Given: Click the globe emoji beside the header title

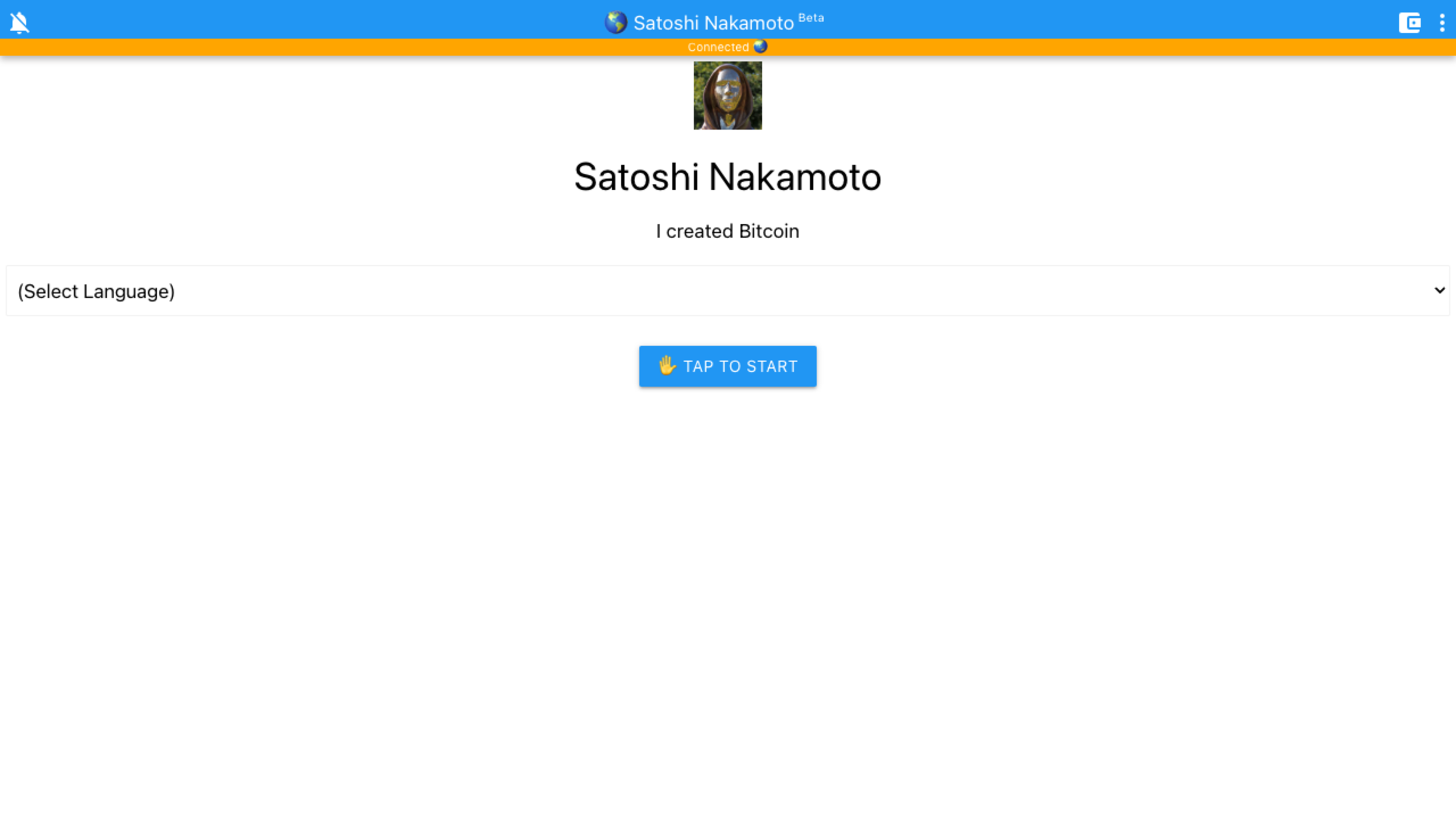Looking at the screenshot, I should 615,23.
